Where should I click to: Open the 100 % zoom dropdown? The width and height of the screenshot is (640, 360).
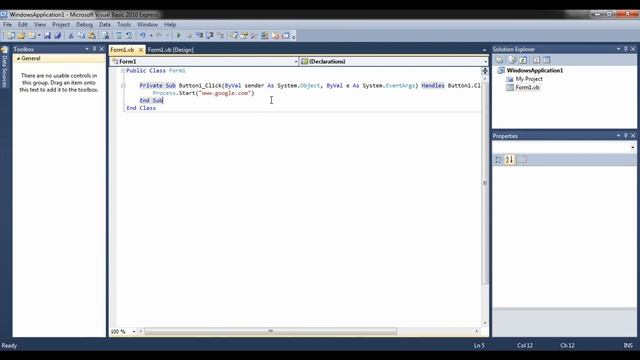(x=133, y=331)
